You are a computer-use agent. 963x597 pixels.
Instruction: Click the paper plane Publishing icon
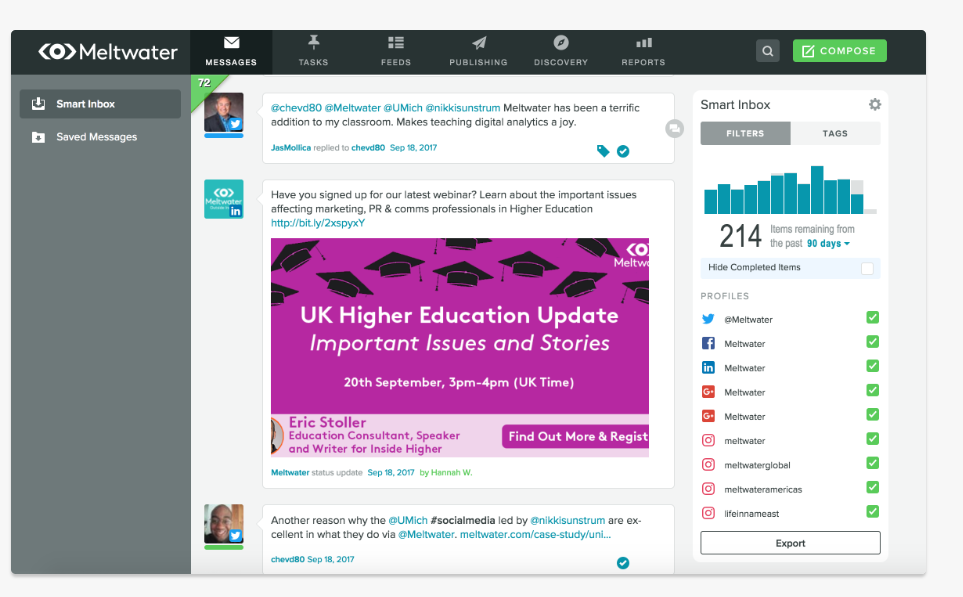[479, 42]
